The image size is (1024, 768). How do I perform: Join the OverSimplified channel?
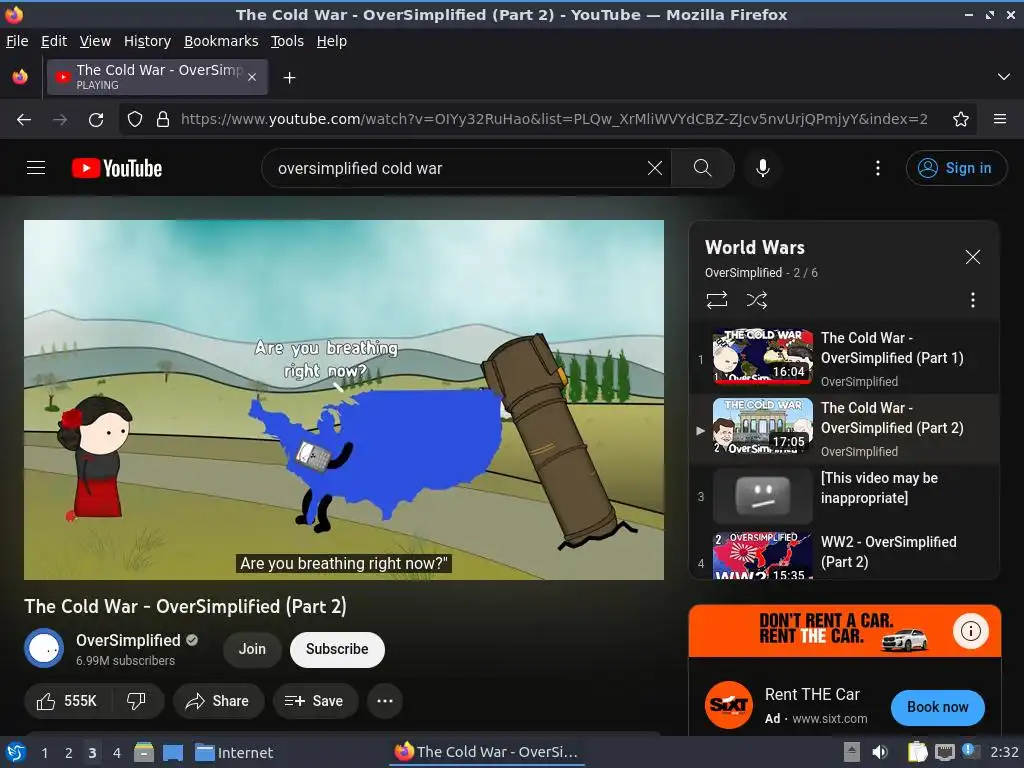point(252,649)
